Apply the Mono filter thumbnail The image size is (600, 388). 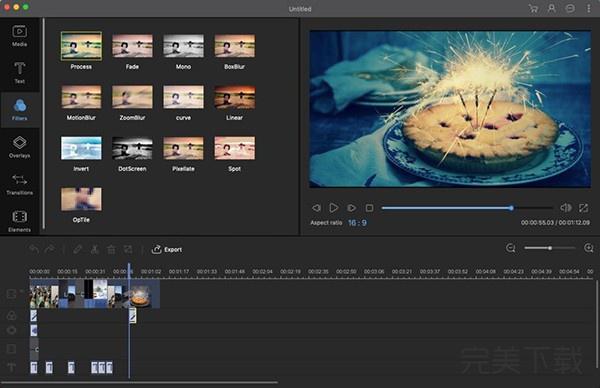tap(183, 46)
